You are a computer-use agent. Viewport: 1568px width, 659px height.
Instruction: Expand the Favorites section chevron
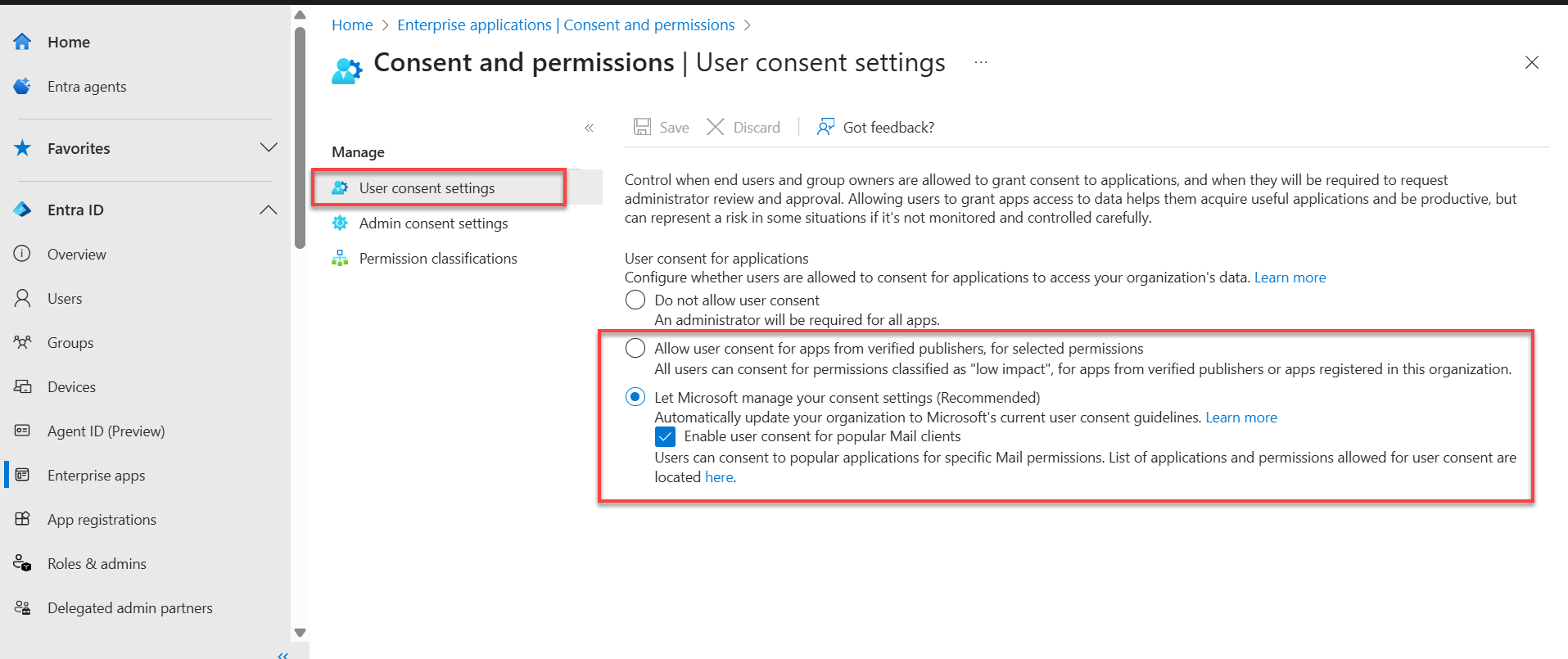pos(269,147)
